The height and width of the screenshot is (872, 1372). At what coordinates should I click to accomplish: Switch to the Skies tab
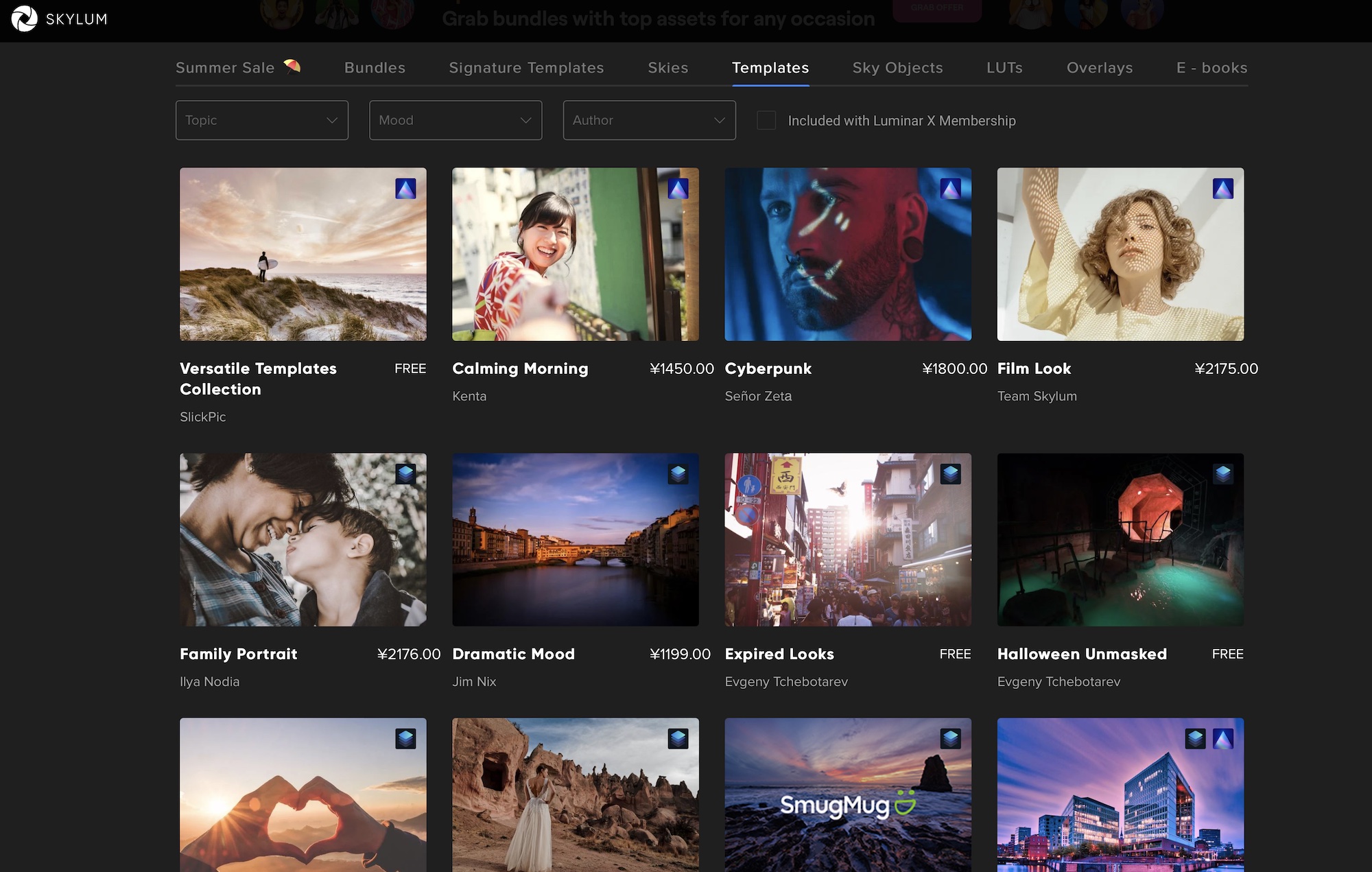click(x=667, y=68)
